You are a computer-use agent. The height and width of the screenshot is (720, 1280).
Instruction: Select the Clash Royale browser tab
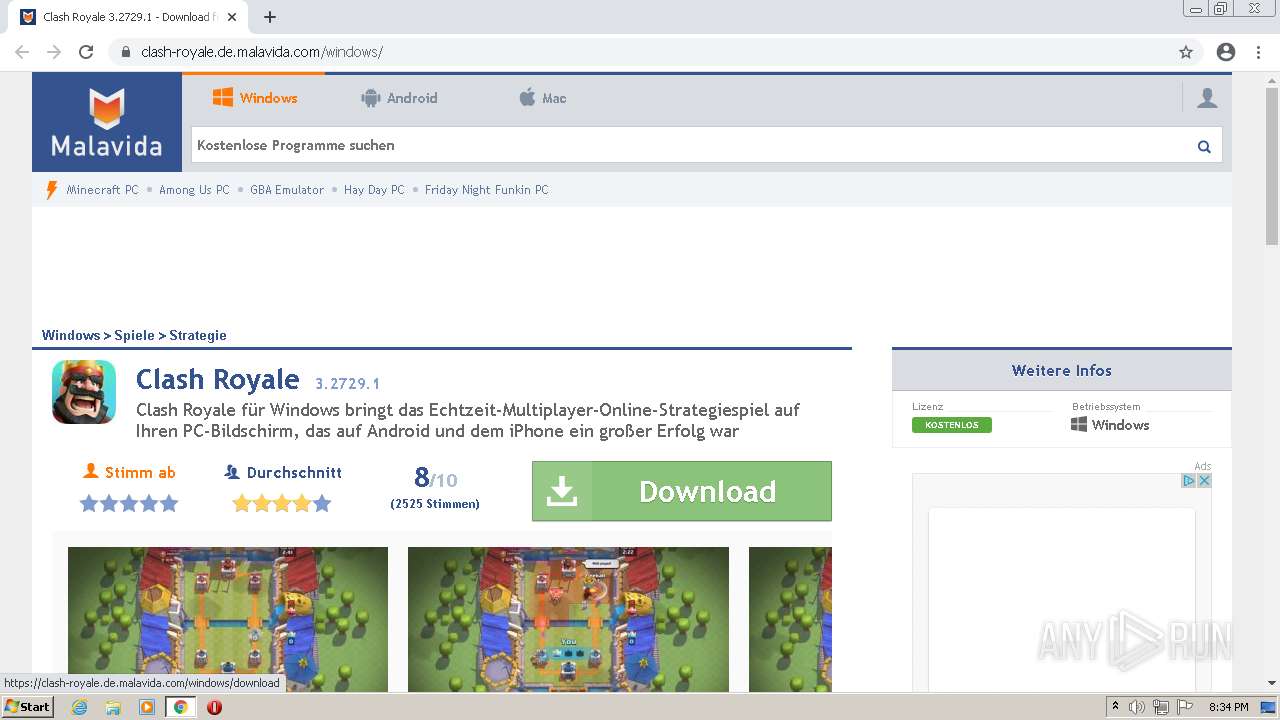(x=129, y=17)
